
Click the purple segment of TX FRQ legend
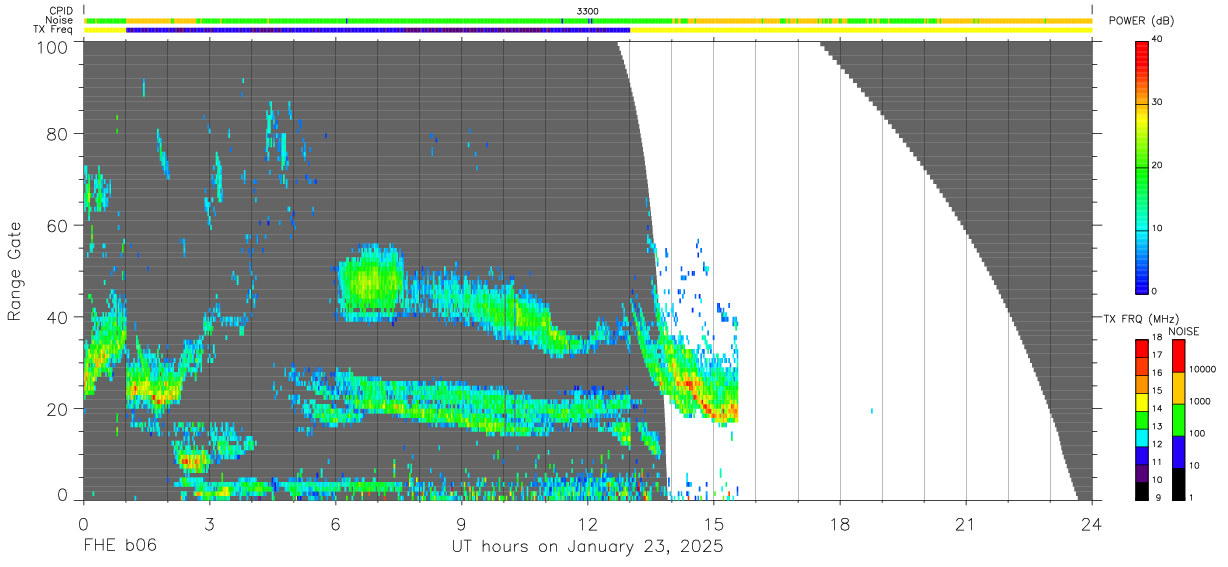pos(1141,473)
